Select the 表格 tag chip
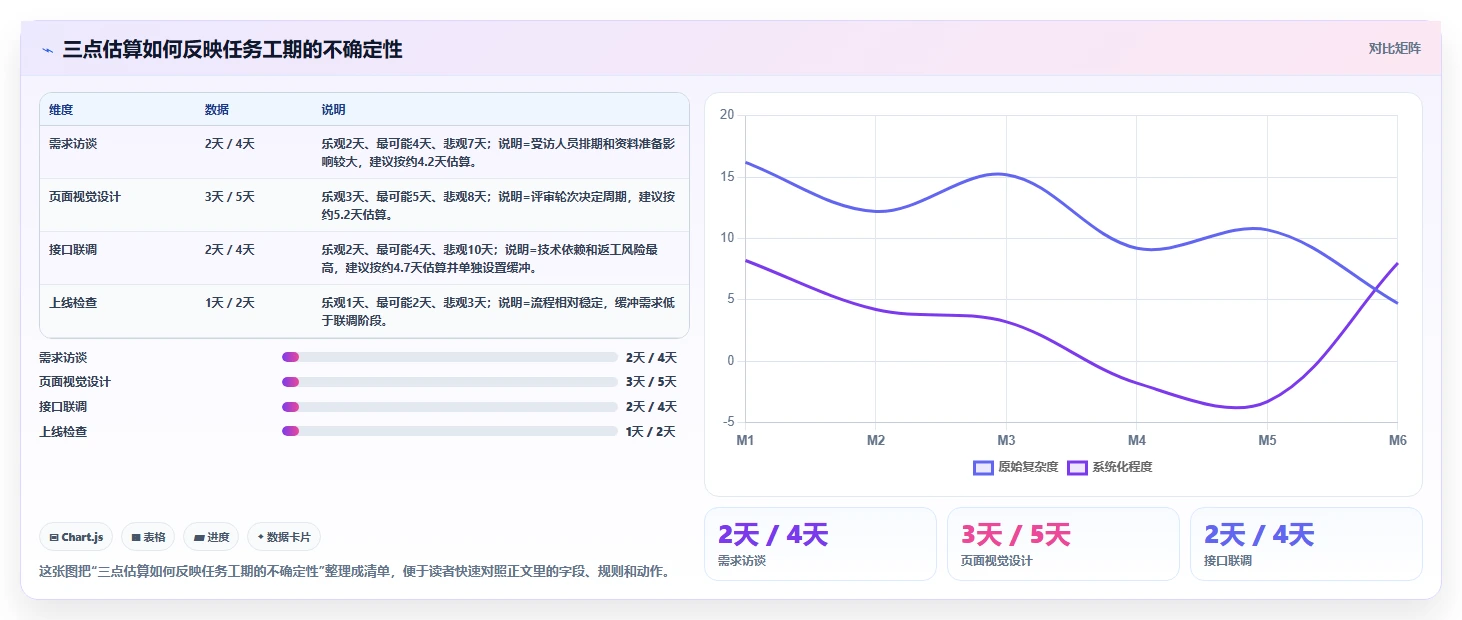Viewport: 1462px width, 620px height. (148, 537)
